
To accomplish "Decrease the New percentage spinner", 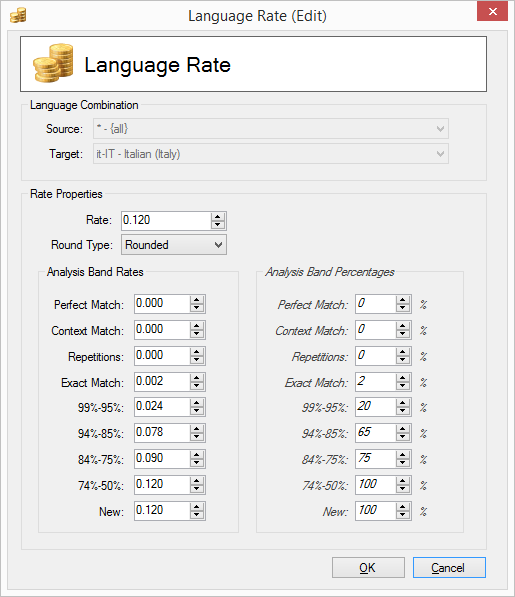I will (x=402, y=515).
